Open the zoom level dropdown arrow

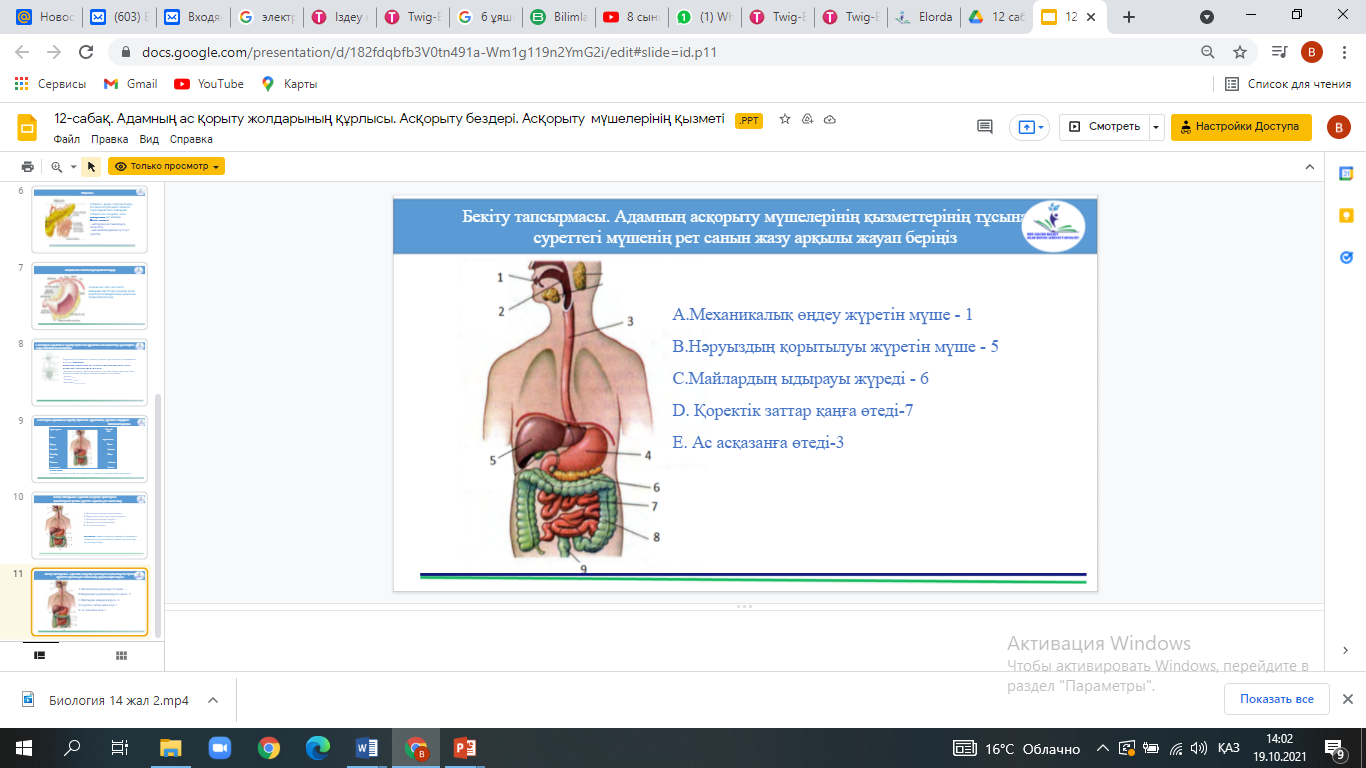73,167
